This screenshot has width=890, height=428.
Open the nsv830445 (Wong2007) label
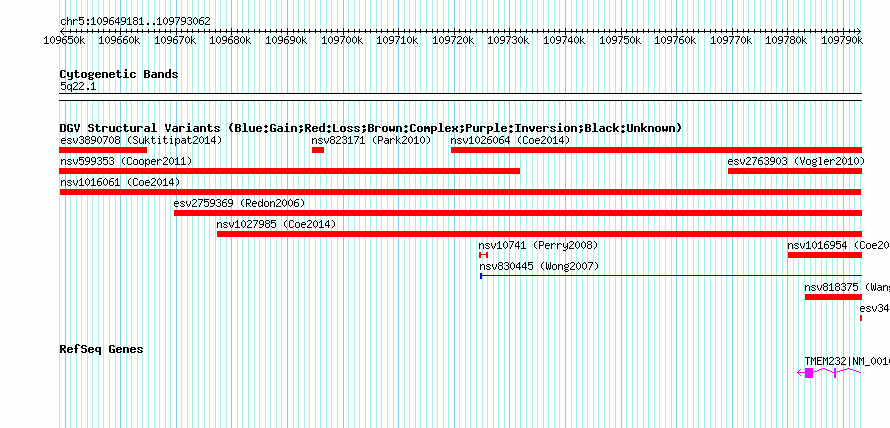[539, 267]
